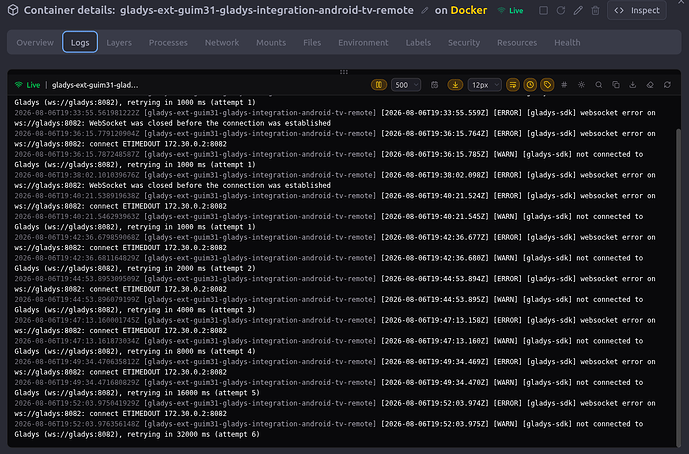This screenshot has height=454, width=689.
Task: Stop the container square icon
Action: [544, 10]
